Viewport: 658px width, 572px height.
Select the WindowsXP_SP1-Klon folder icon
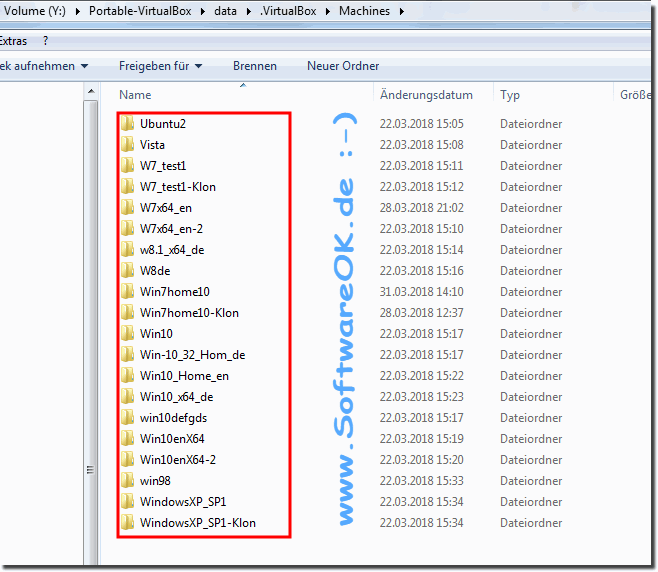[128, 522]
